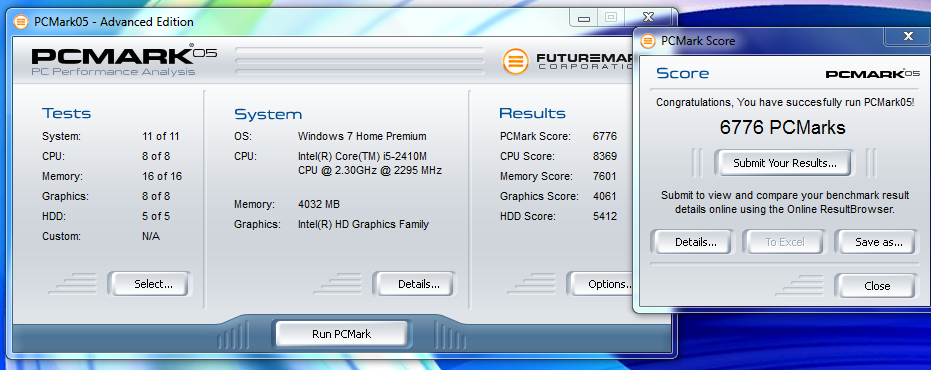The width and height of the screenshot is (931, 370).
Task: Open the Options... button under Results
Action: coord(601,284)
